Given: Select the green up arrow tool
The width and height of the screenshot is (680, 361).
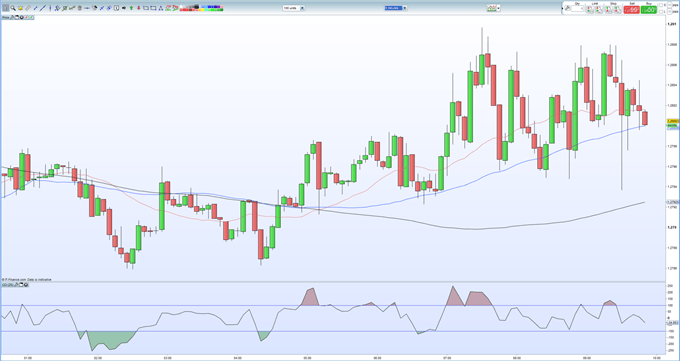Looking at the screenshot, I should pyautogui.click(x=131, y=8).
